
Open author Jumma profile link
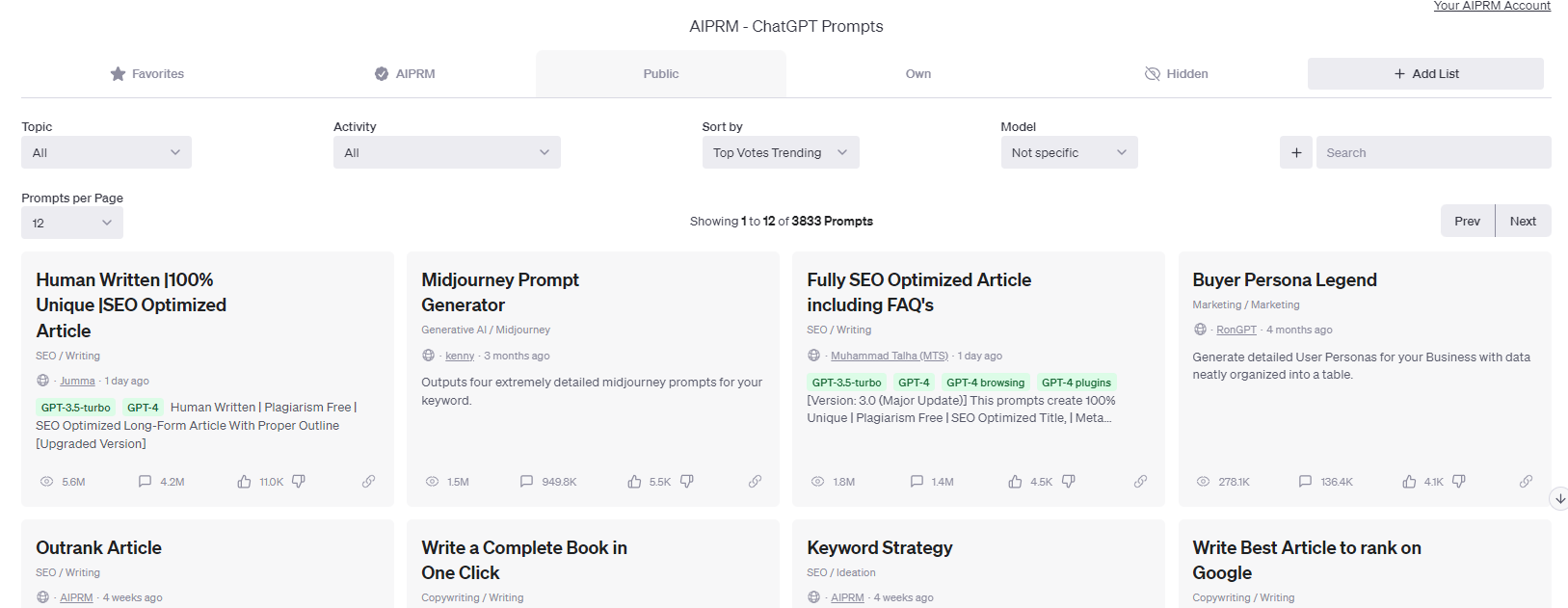pyautogui.click(x=77, y=381)
